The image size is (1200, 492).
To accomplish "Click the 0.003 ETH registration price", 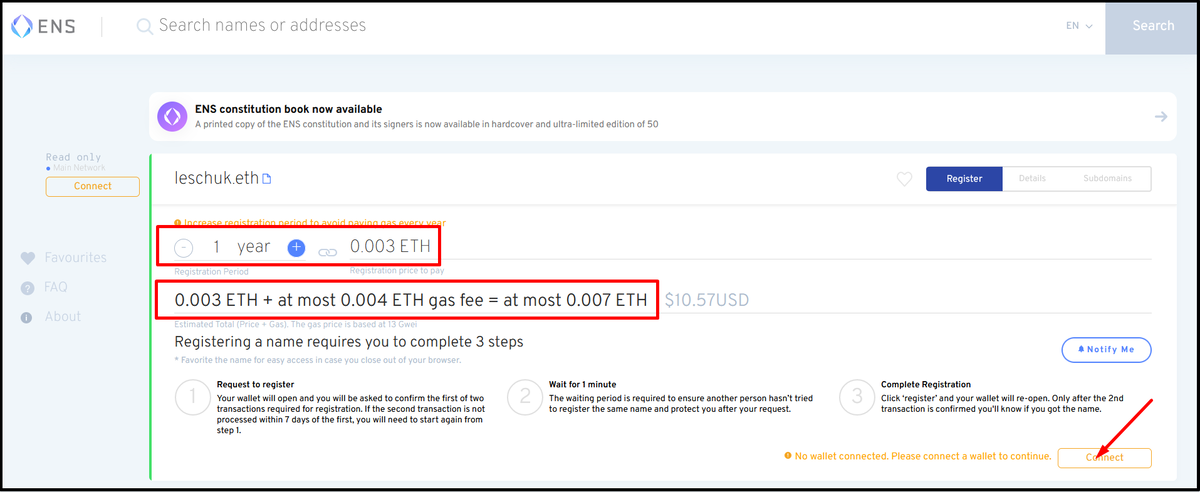I will (x=389, y=247).
